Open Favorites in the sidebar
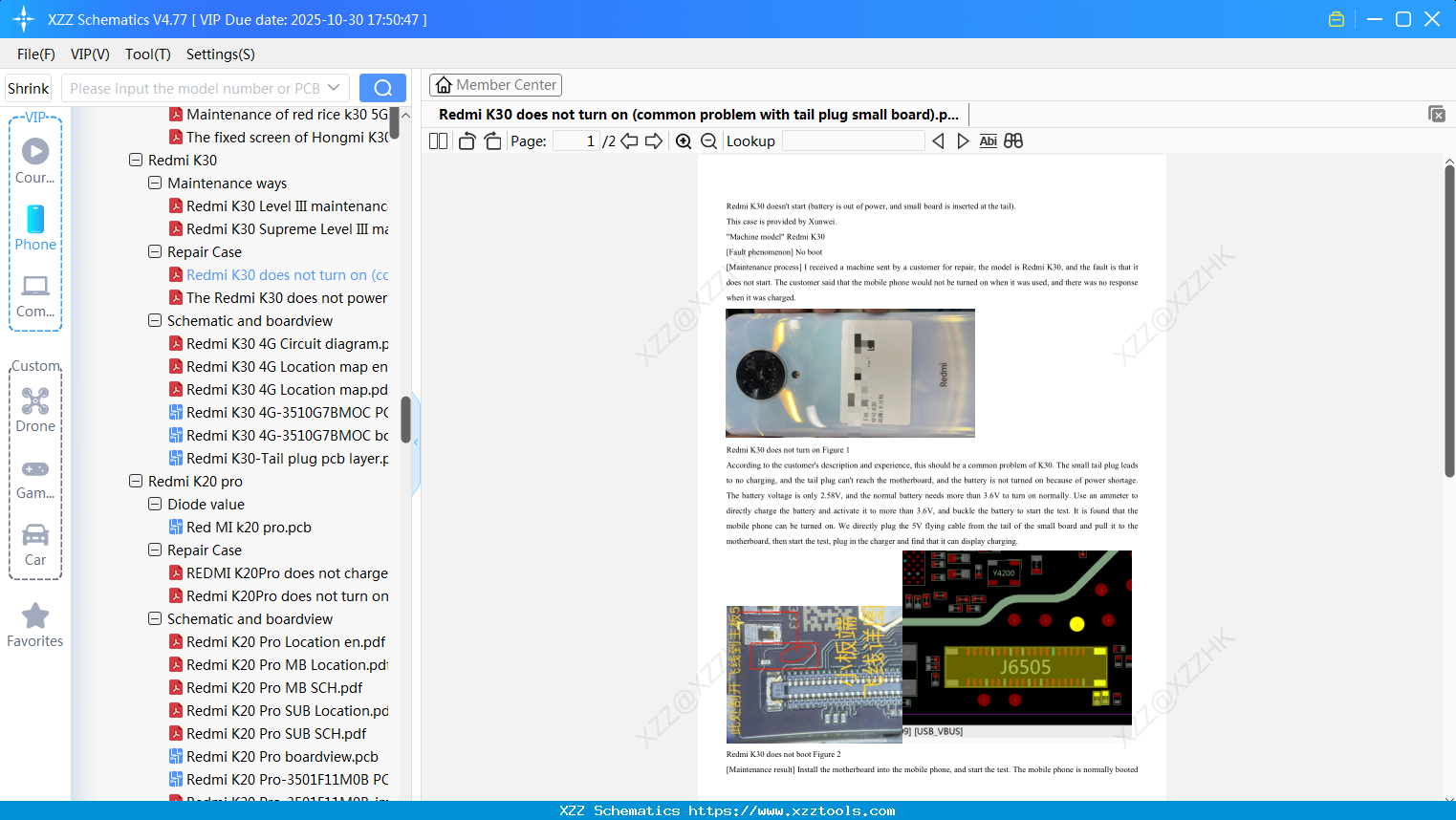The image size is (1456, 820). pos(35,625)
